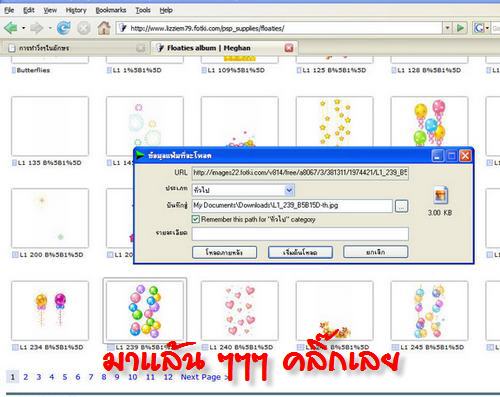
Task: Click the Google search engine icon
Action: 478,28
